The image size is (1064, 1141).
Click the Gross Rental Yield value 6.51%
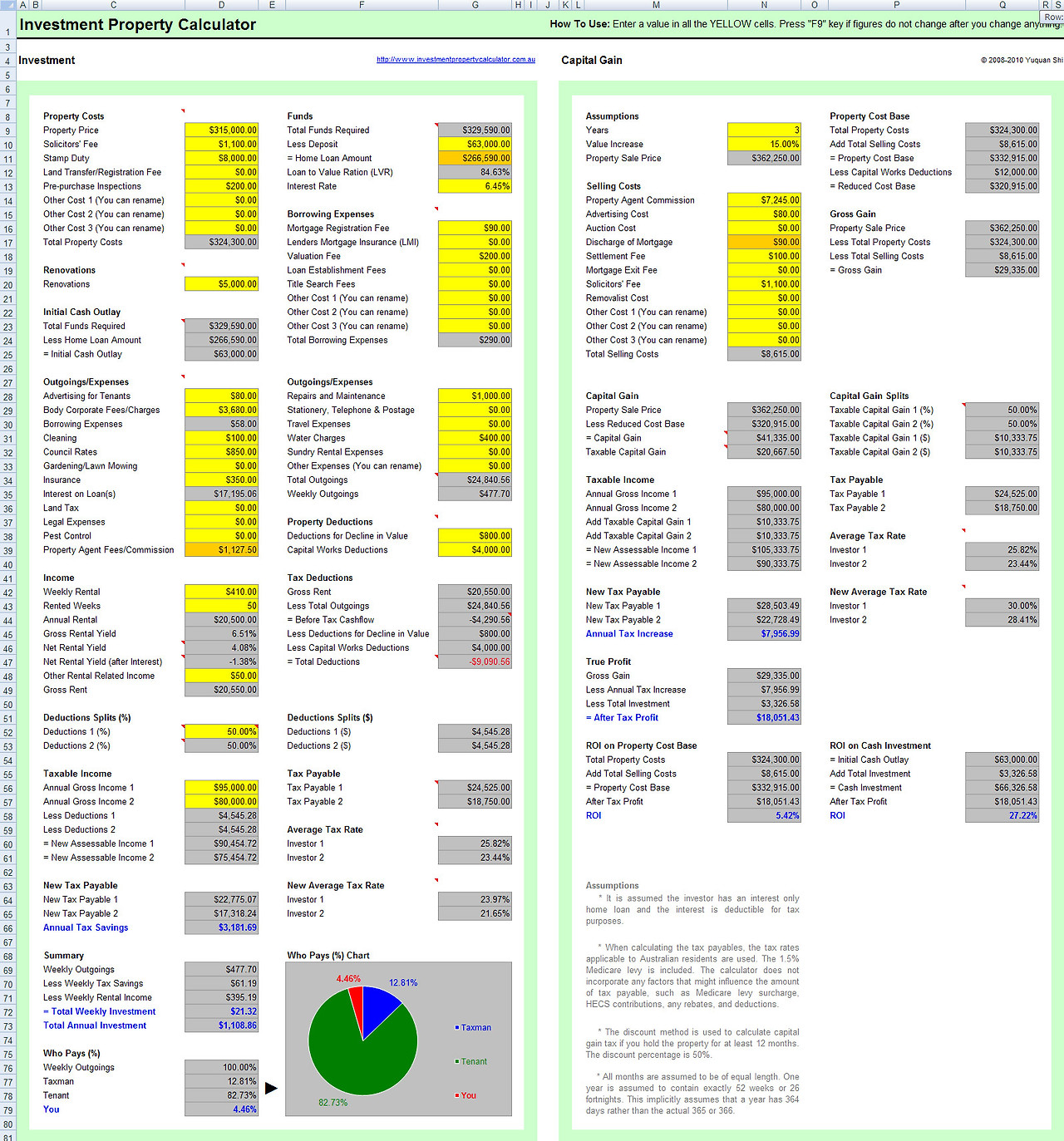click(221, 633)
